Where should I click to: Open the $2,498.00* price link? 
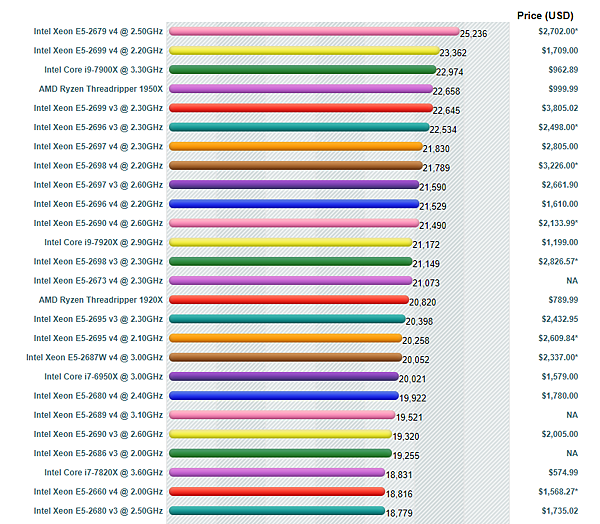click(x=558, y=127)
